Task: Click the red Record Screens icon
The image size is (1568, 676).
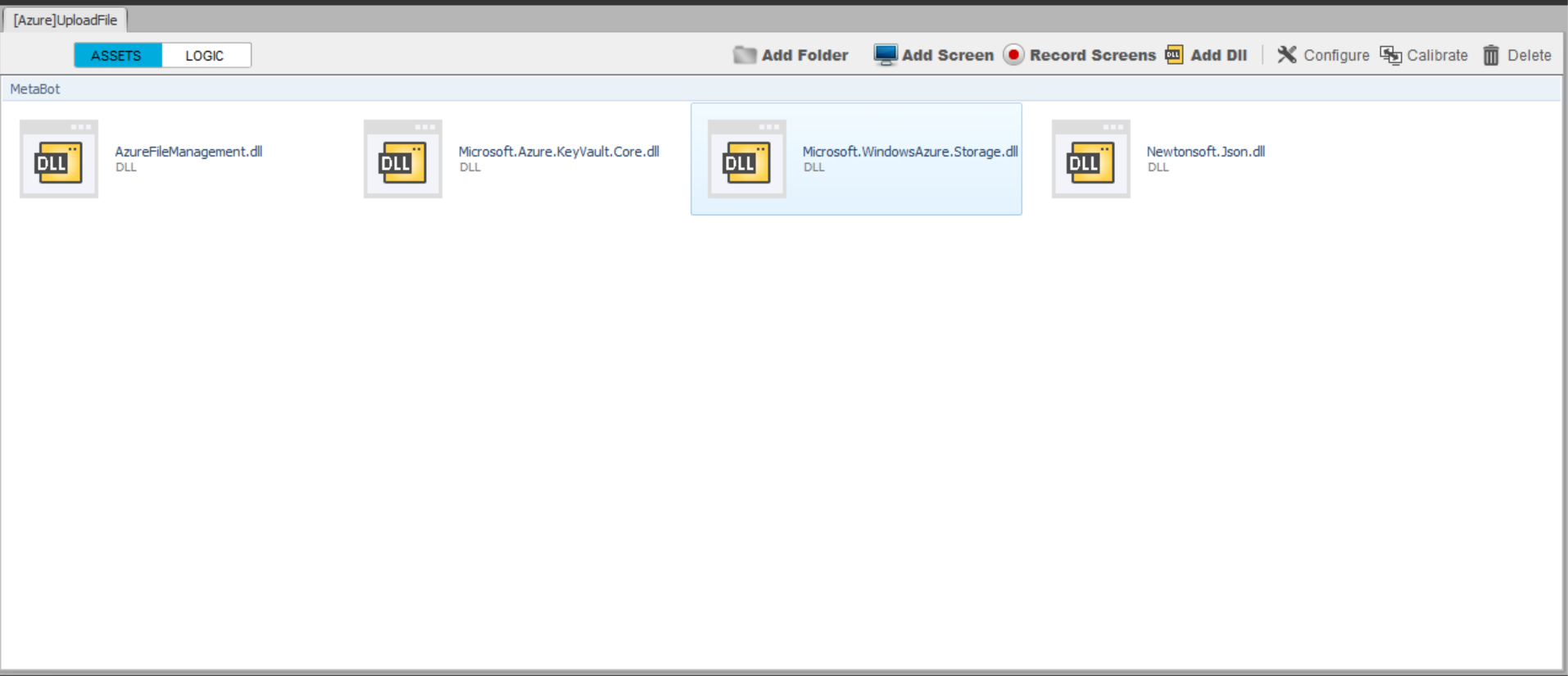Action: click(x=1013, y=55)
